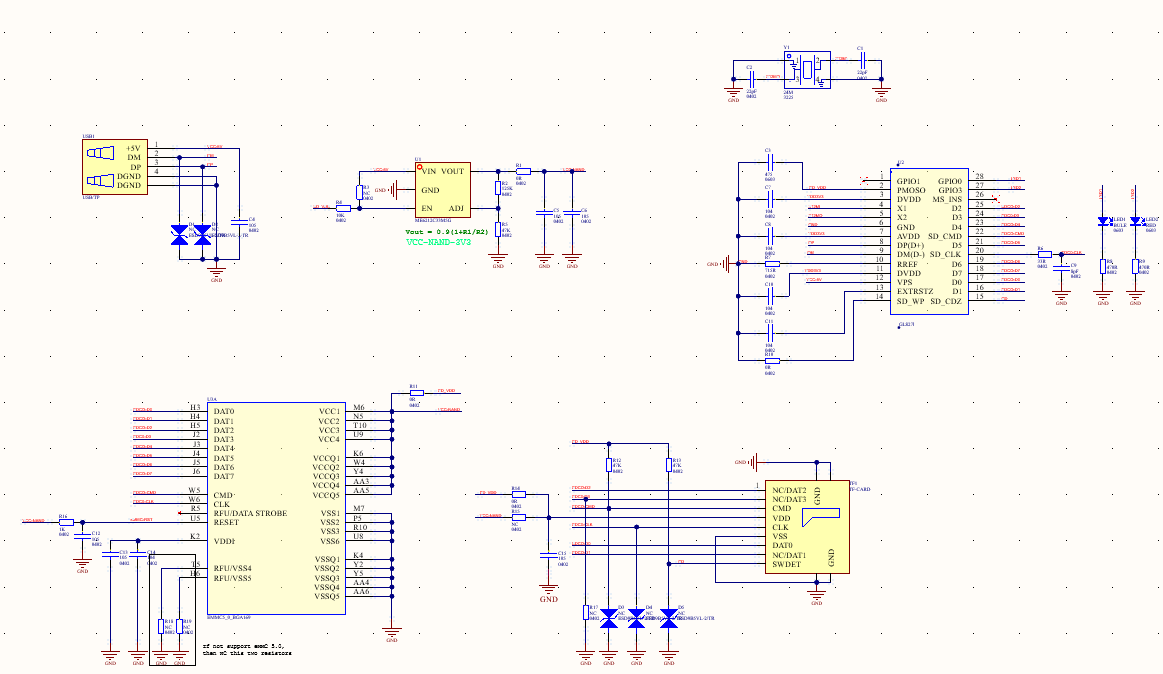1163x674 pixels.
Task: Select capacitor C4 by the USB connector
Action: click(x=239, y=220)
